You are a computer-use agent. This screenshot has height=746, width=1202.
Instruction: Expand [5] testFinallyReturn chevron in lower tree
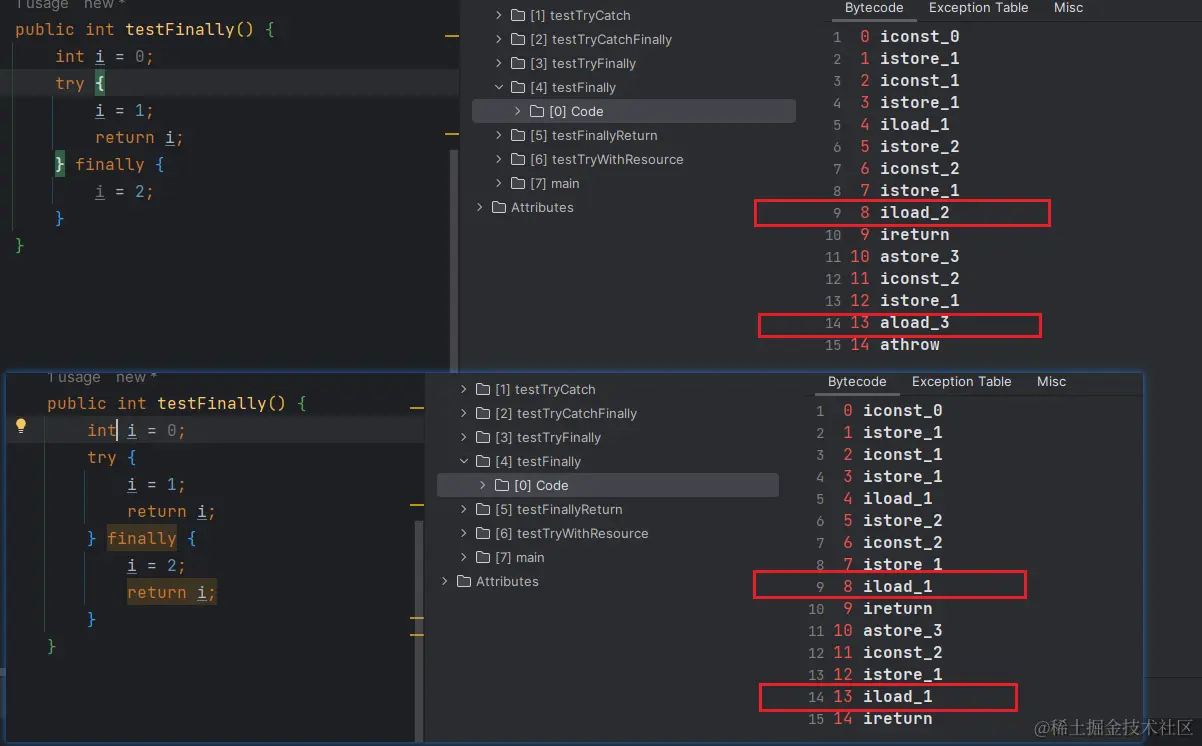coord(464,510)
